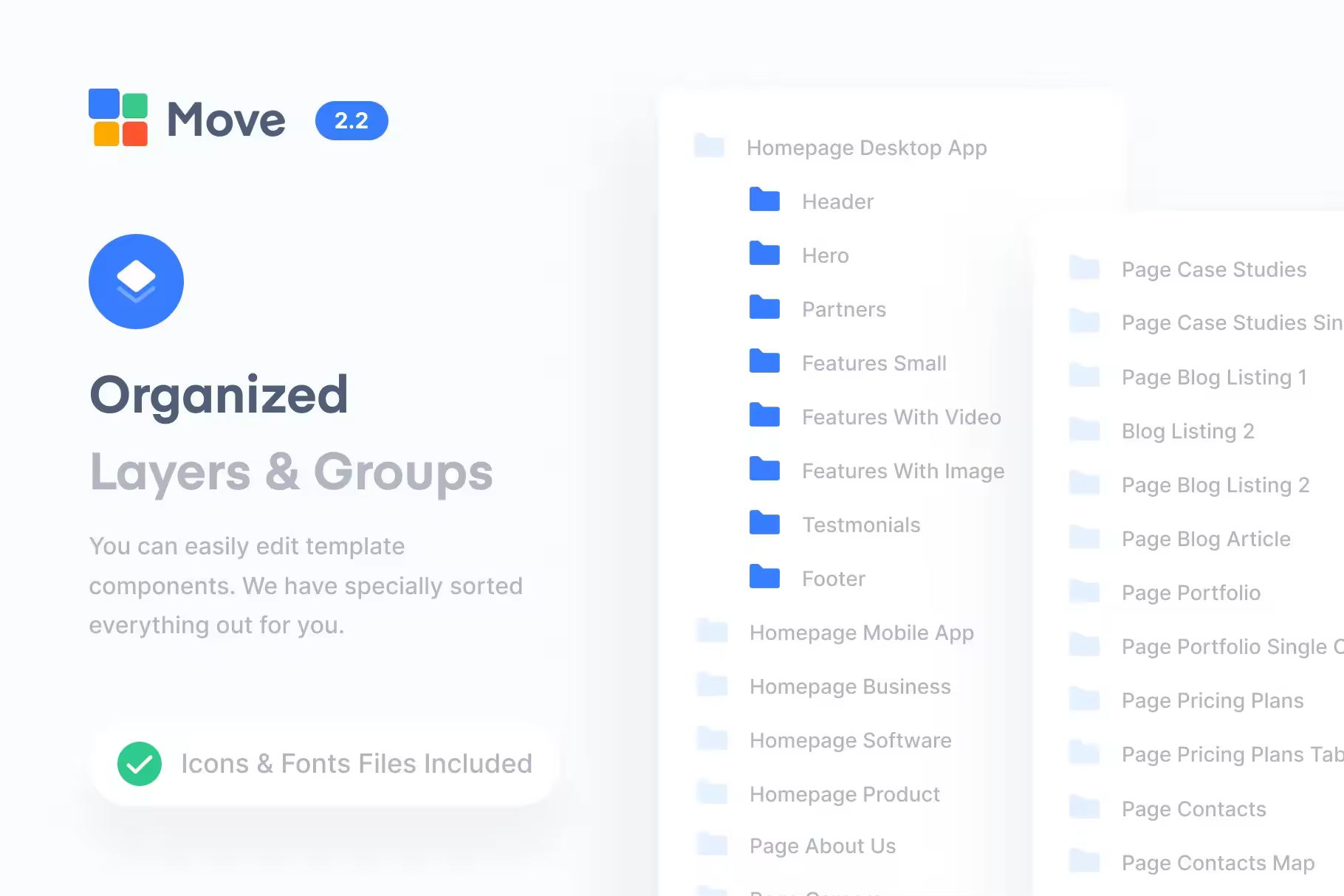The image size is (1344, 896).
Task: Expand the Homepage Mobile App folder
Action: (x=713, y=632)
